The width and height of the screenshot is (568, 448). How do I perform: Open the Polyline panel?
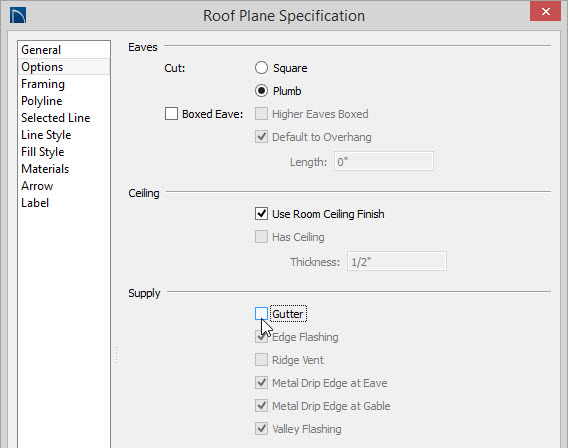coord(42,101)
